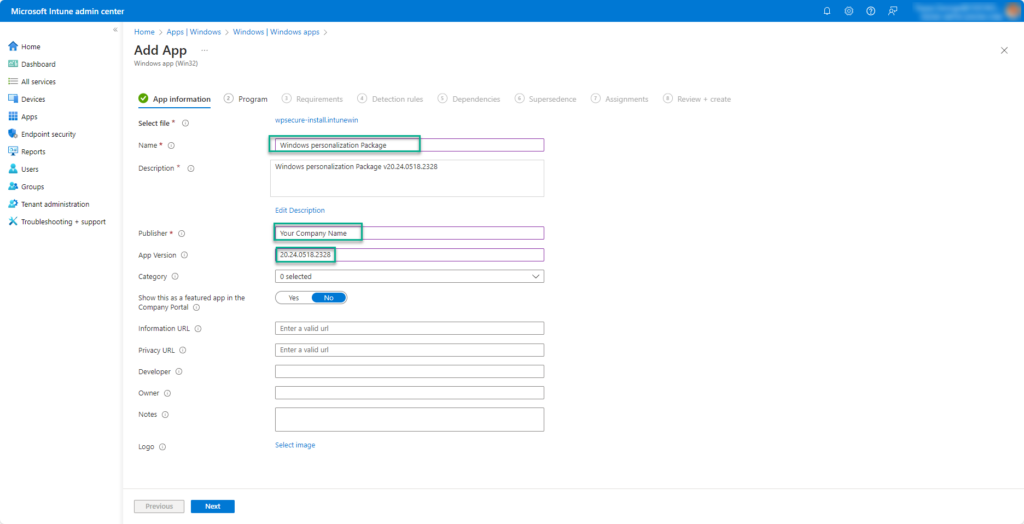Select the Dependencies step
The image size is (1024, 524).
pyautogui.click(x=469, y=99)
